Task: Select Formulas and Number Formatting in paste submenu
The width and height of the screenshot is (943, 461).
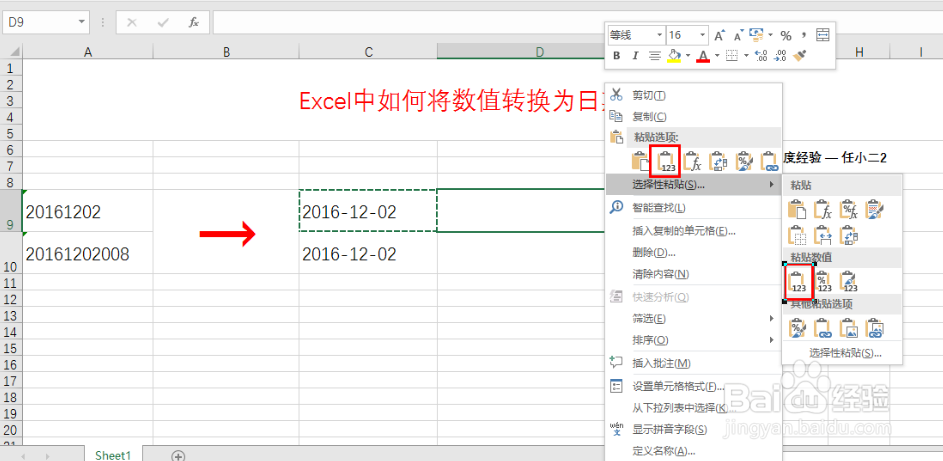Action: coord(849,209)
